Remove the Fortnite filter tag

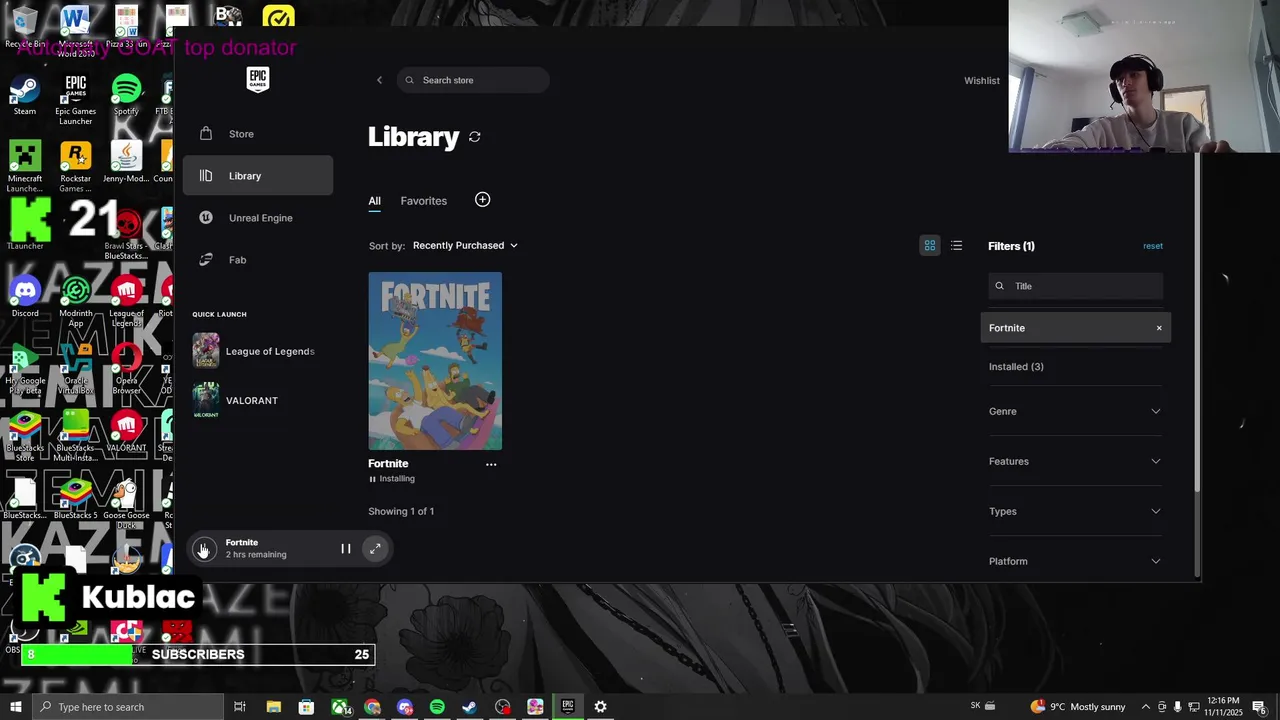(x=1160, y=328)
